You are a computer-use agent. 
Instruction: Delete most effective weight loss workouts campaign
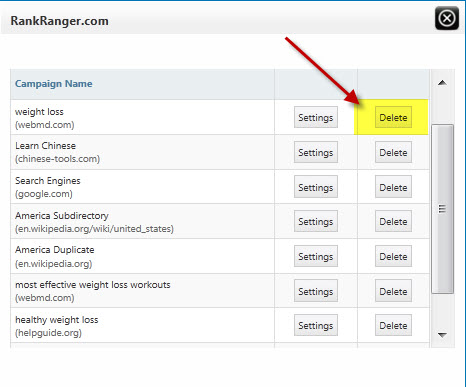coord(393,291)
